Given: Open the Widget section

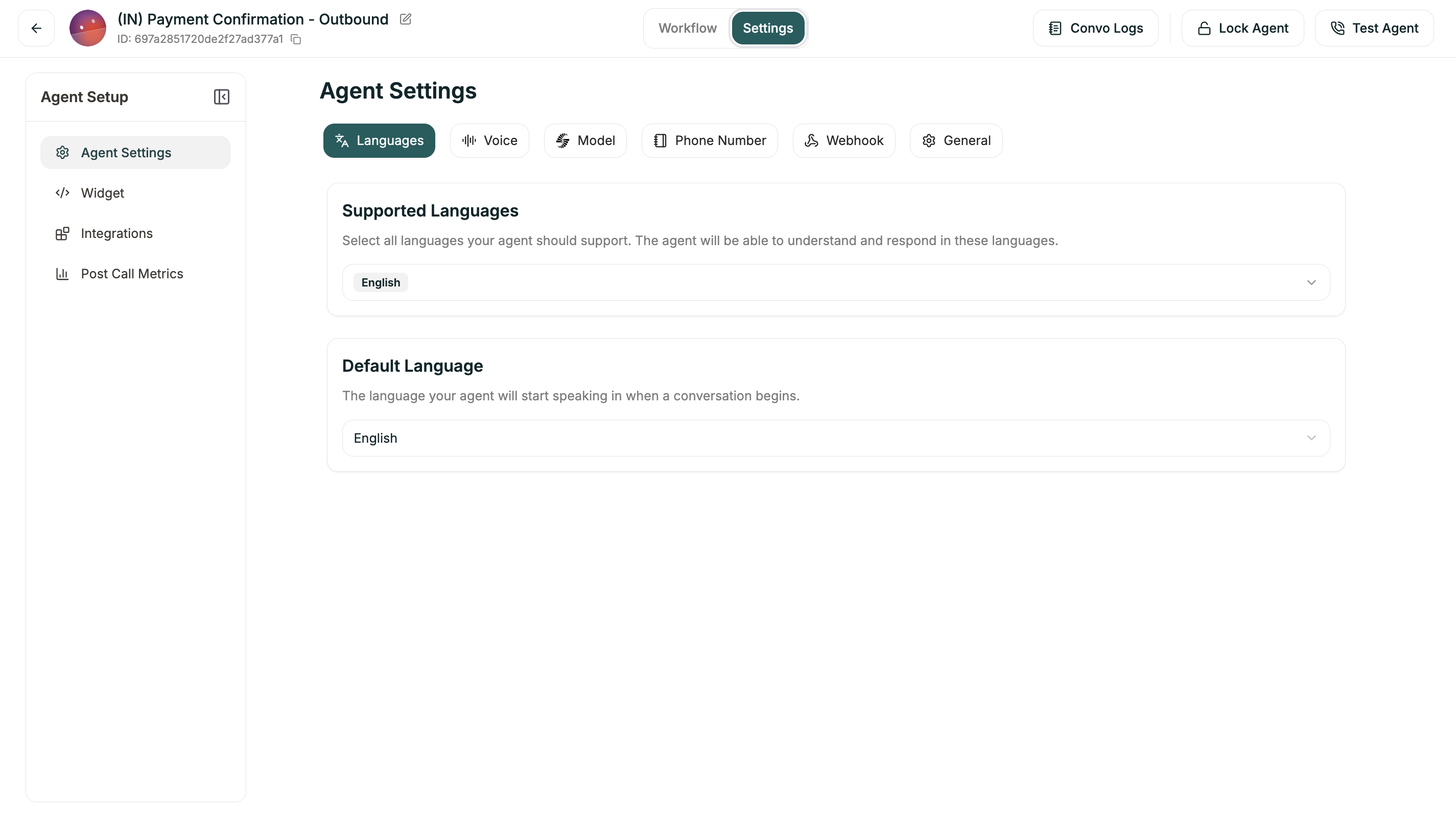Looking at the screenshot, I should [x=102, y=193].
